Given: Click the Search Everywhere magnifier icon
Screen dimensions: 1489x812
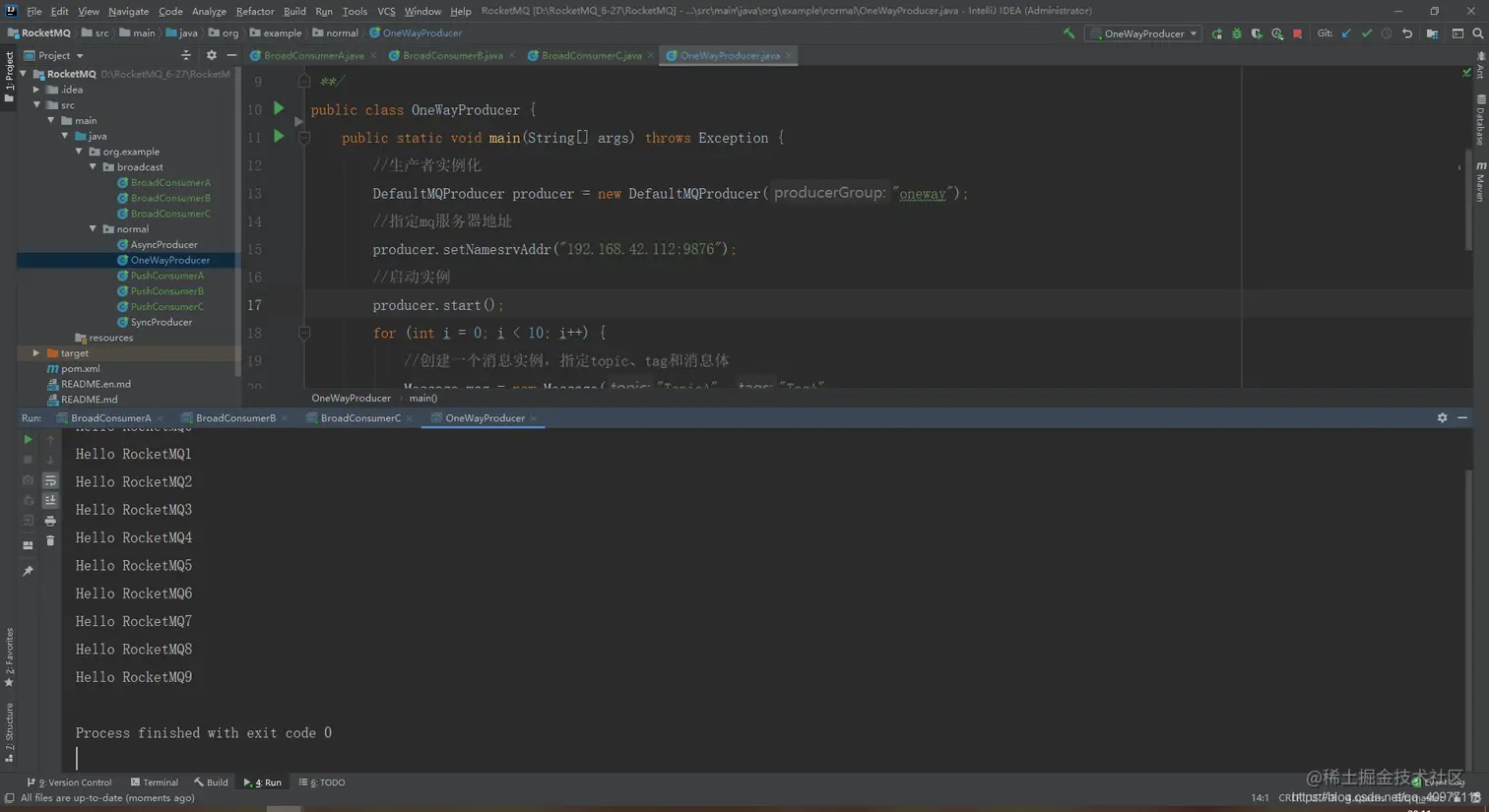Looking at the screenshot, I should pos(1478,33).
